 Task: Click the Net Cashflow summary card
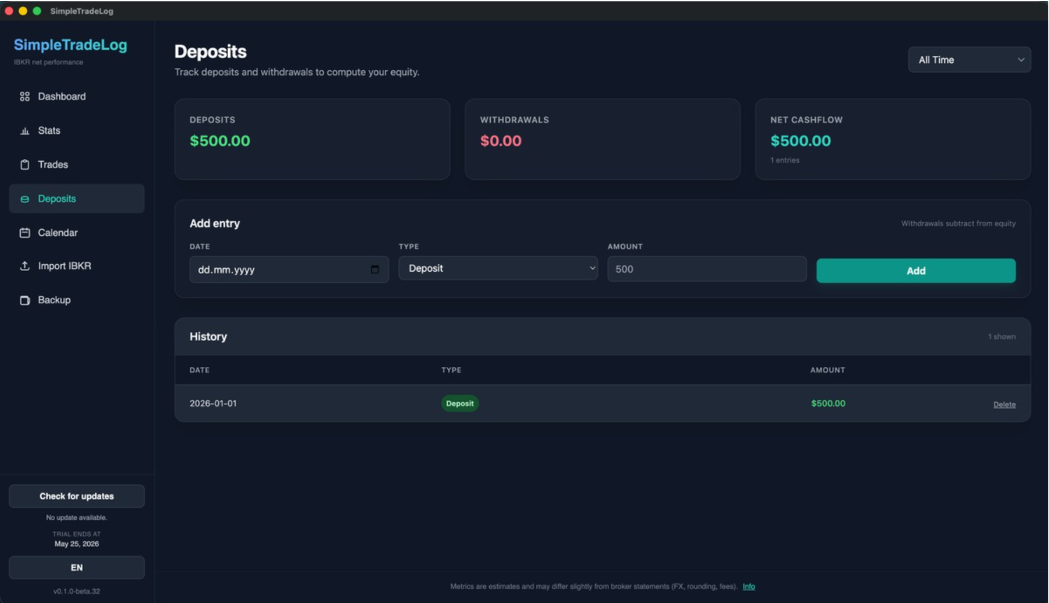click(893, 139)
